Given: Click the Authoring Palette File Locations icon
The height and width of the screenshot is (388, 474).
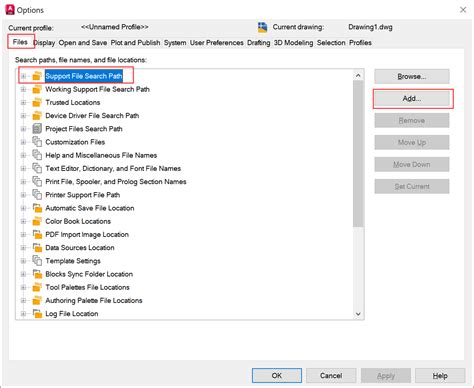Looking at the screenshot, I should (37, 300).
